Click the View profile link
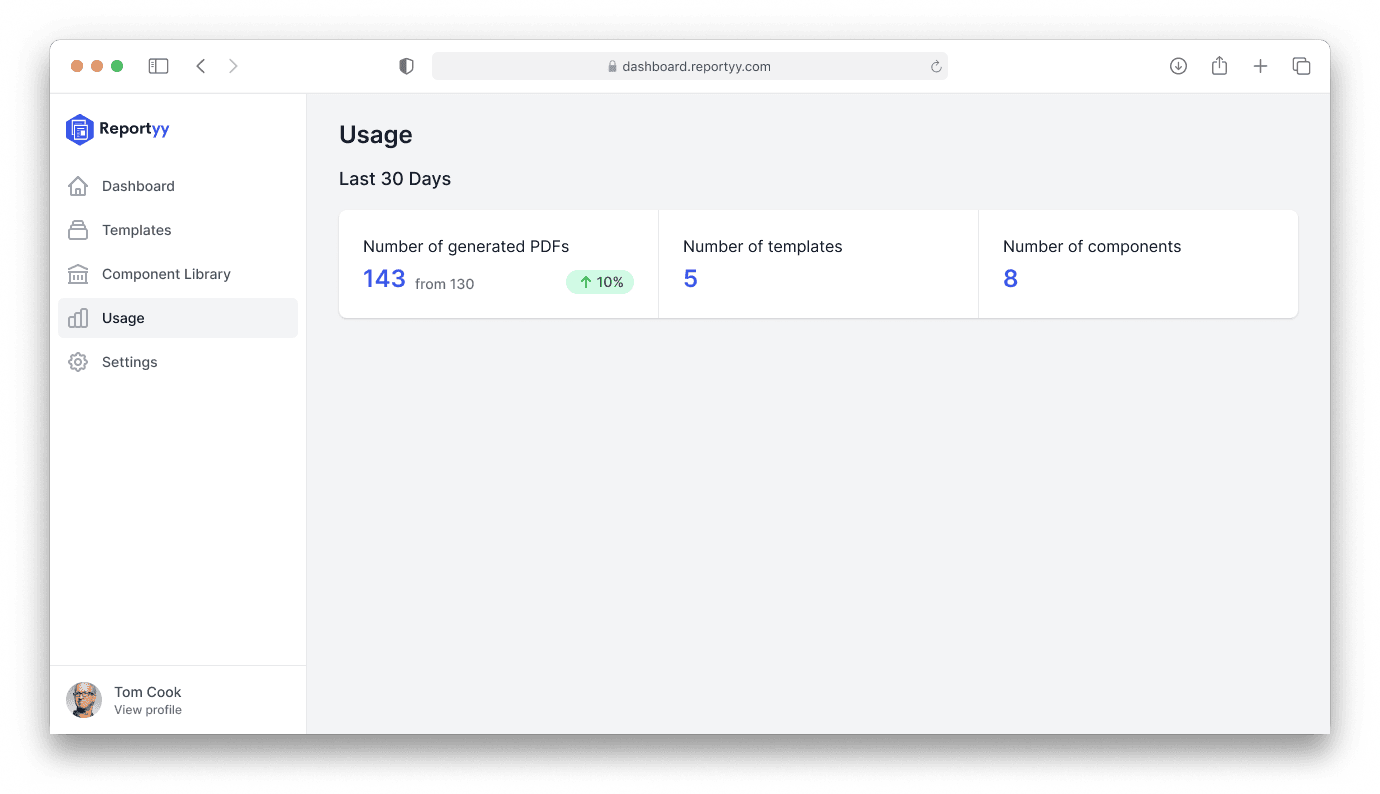This screenshot has height=794, width=1380. pos(148,710)
